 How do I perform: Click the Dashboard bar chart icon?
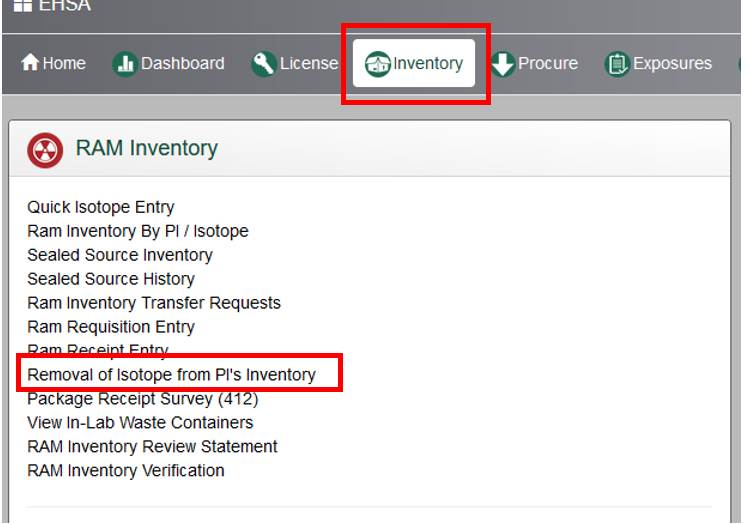click(x=125, y=63)
